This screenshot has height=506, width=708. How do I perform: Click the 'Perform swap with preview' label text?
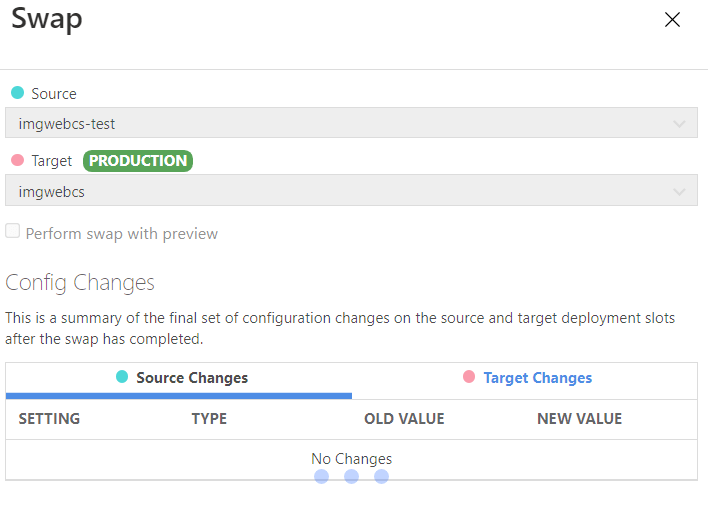pos(121,234)
